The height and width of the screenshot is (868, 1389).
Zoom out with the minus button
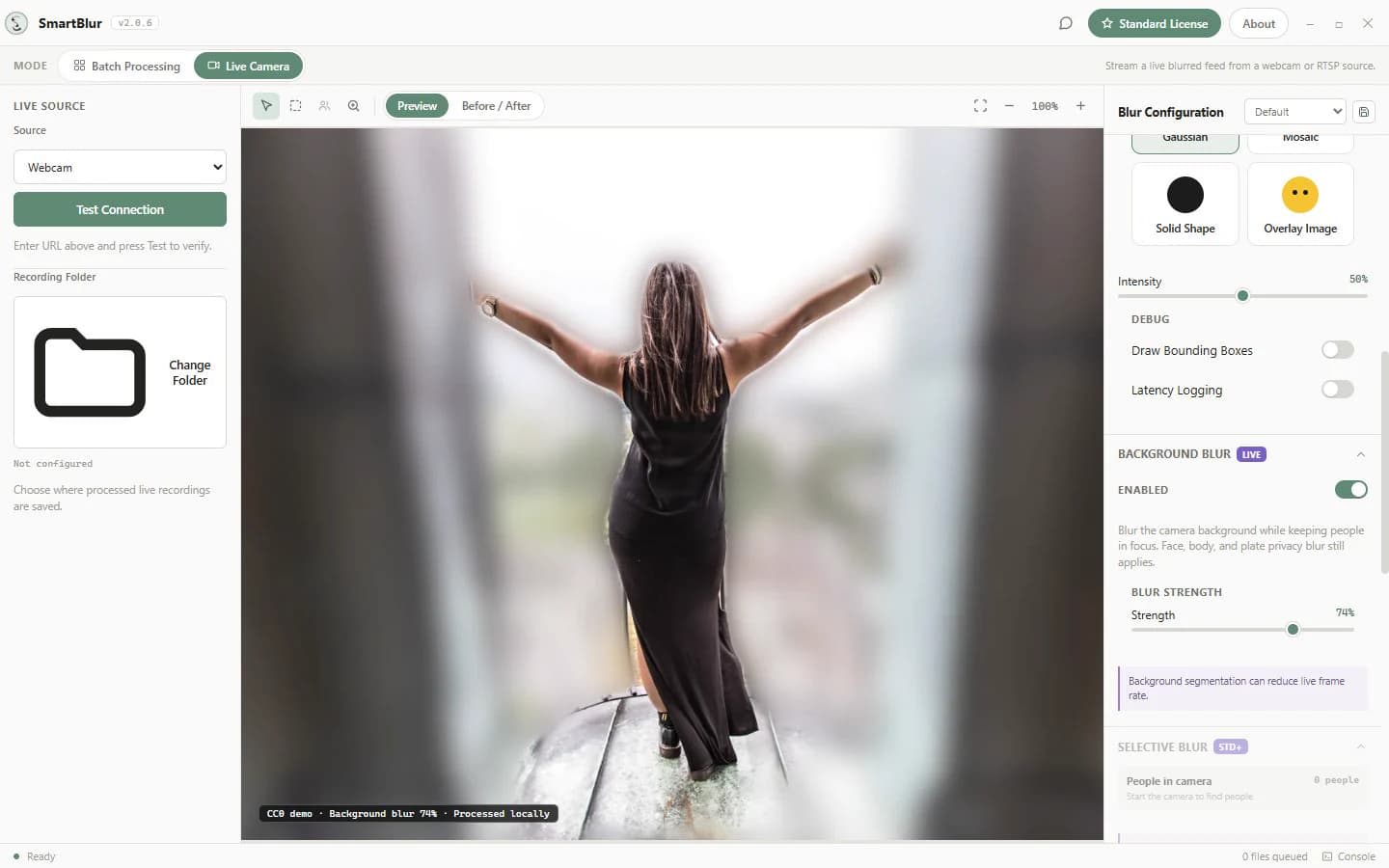pos(1009,106)
